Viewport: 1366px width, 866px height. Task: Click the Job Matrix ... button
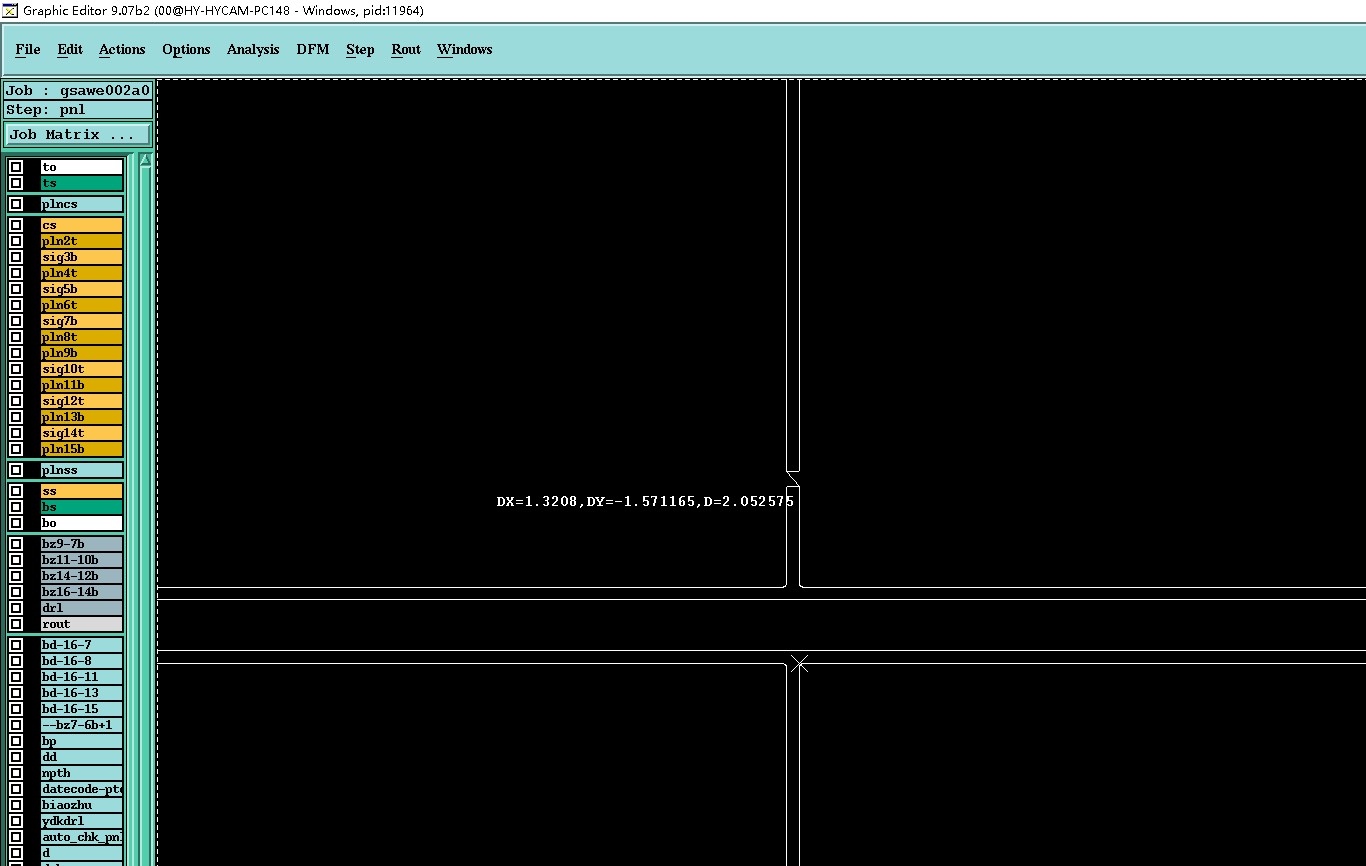point(78,134)
